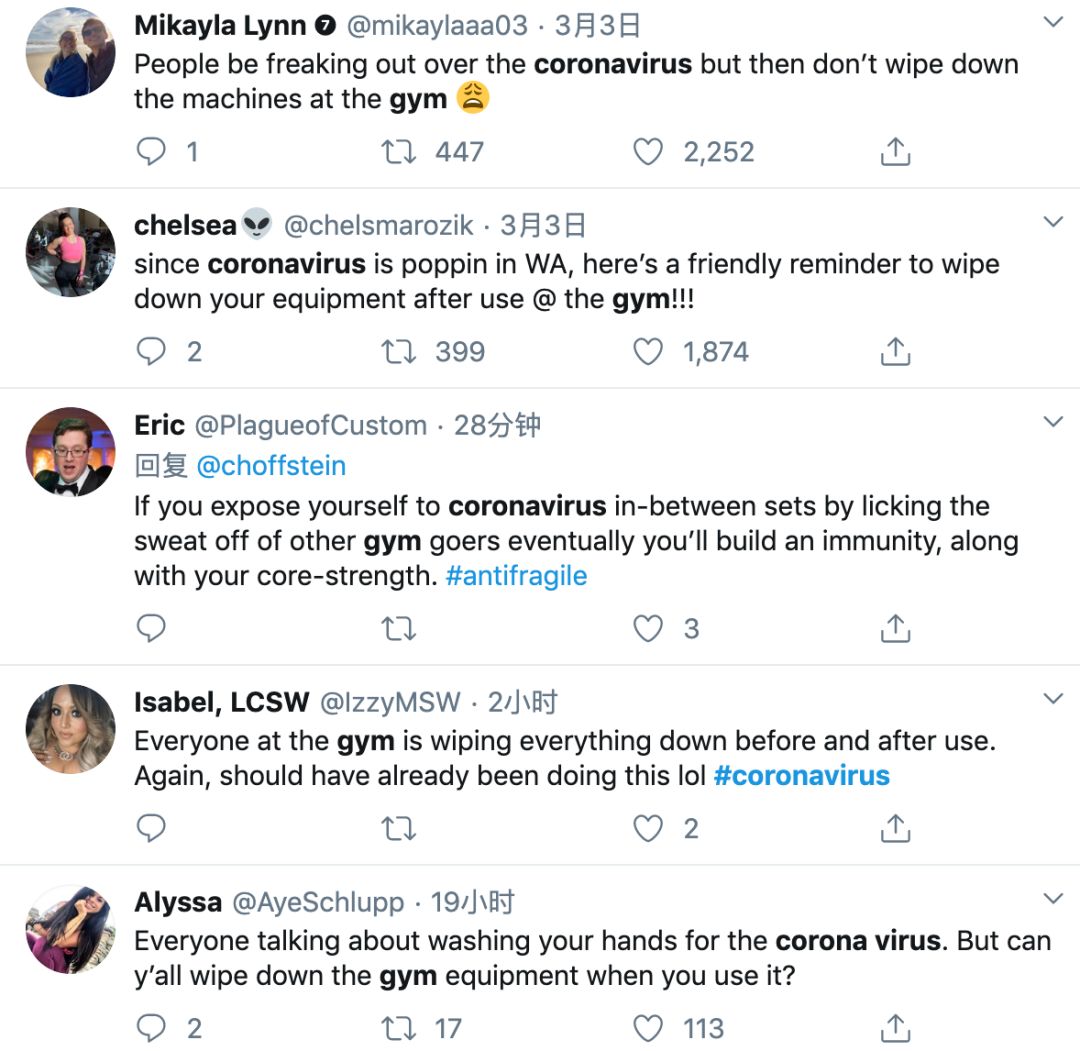Expand the chevron menu on chelsea's tweet
Viewport: 1080px width, 1051px height.
pyautogui.click(x=1053, y=222)
